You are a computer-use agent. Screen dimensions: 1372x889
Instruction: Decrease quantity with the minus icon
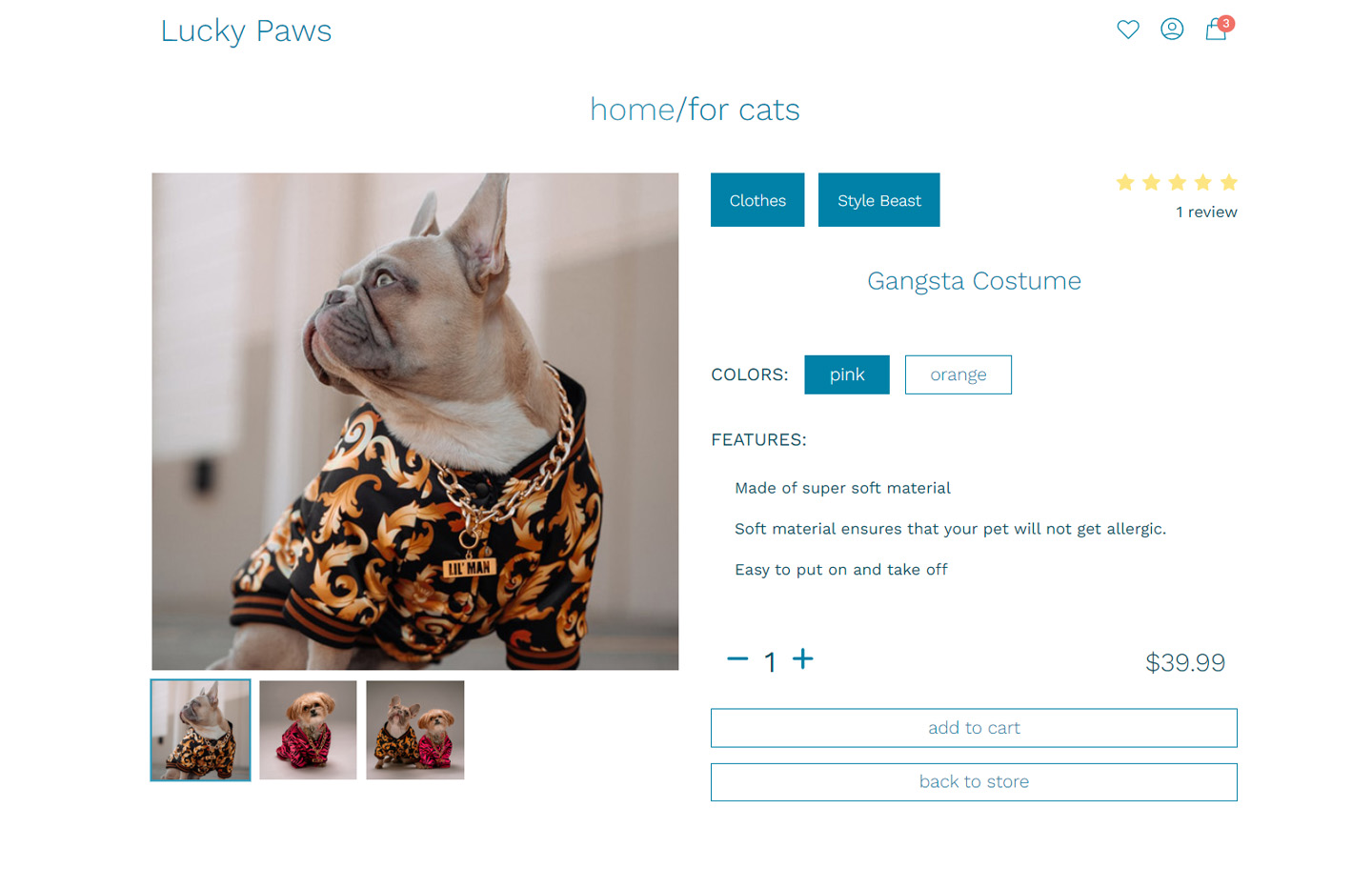pyautogui.click(x=737, y=658)
